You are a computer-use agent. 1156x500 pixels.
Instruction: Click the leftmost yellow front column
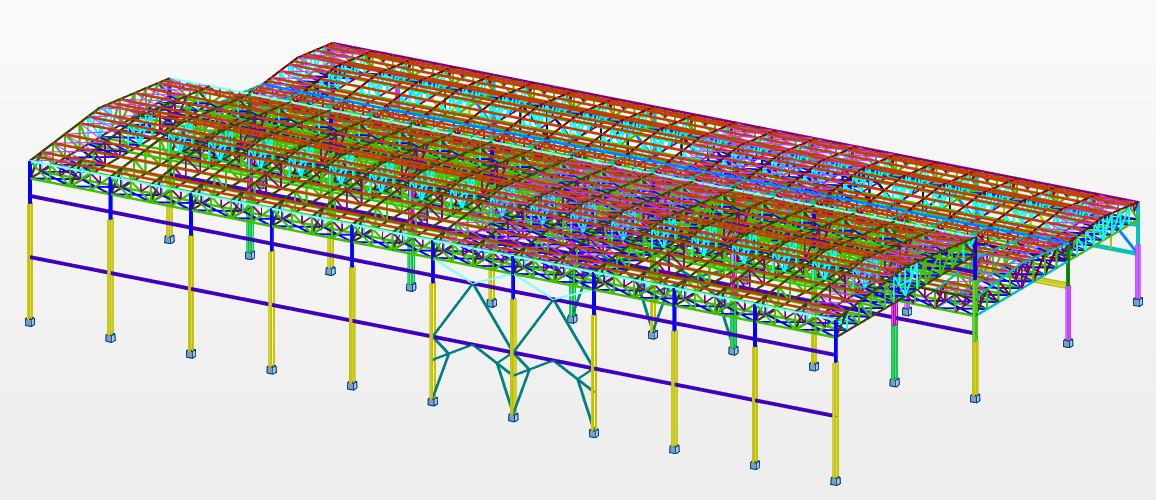(x=30, y=260)
